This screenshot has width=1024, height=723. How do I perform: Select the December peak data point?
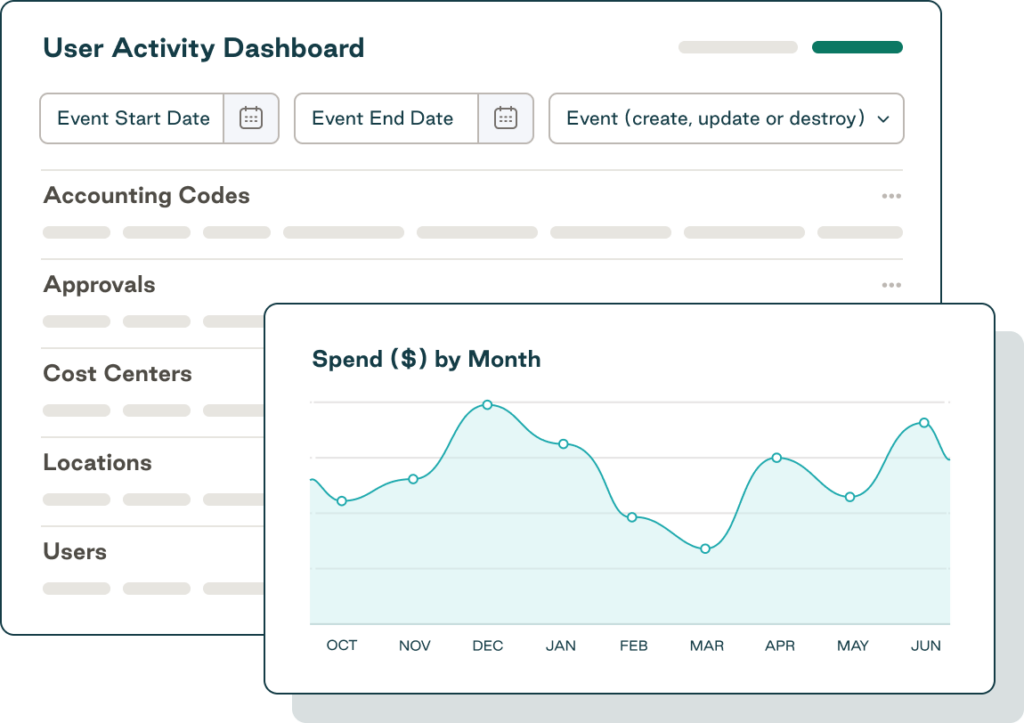point(487,405)
